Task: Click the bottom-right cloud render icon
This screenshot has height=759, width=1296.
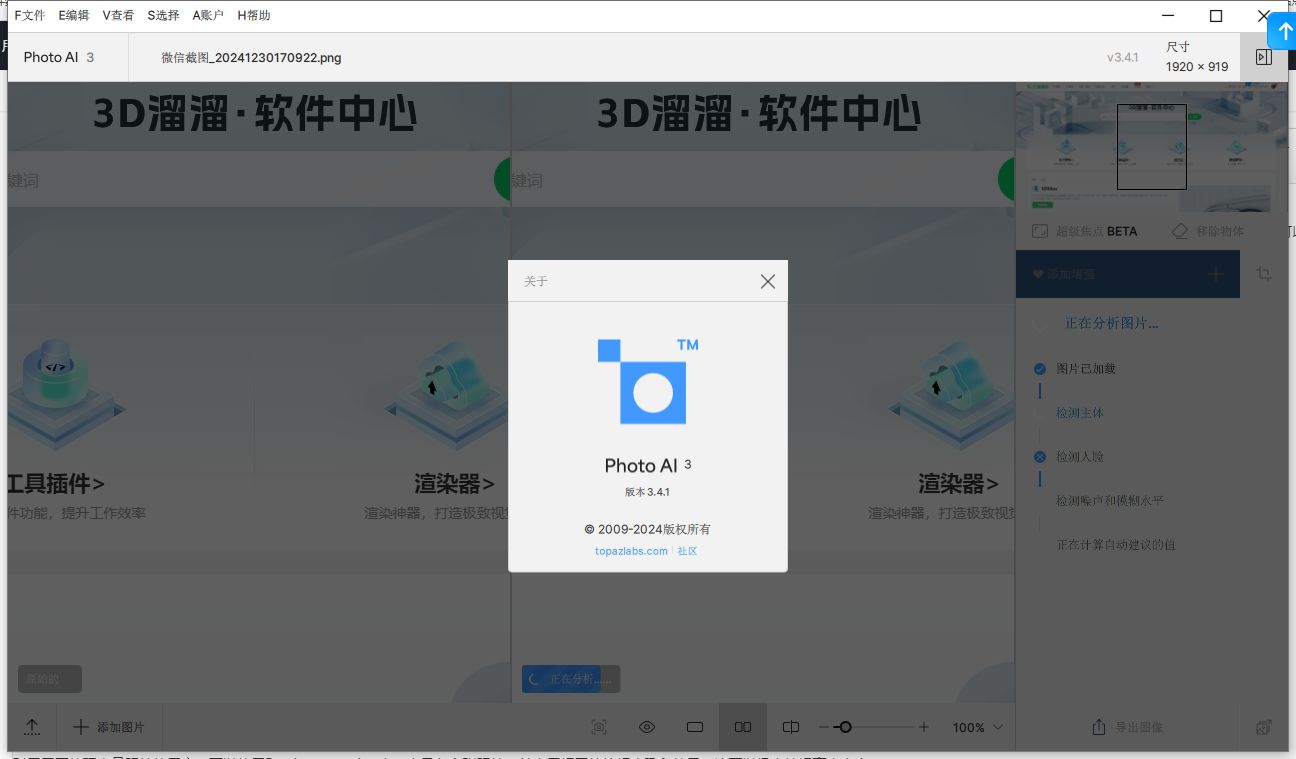Action: coord(1264,727)
